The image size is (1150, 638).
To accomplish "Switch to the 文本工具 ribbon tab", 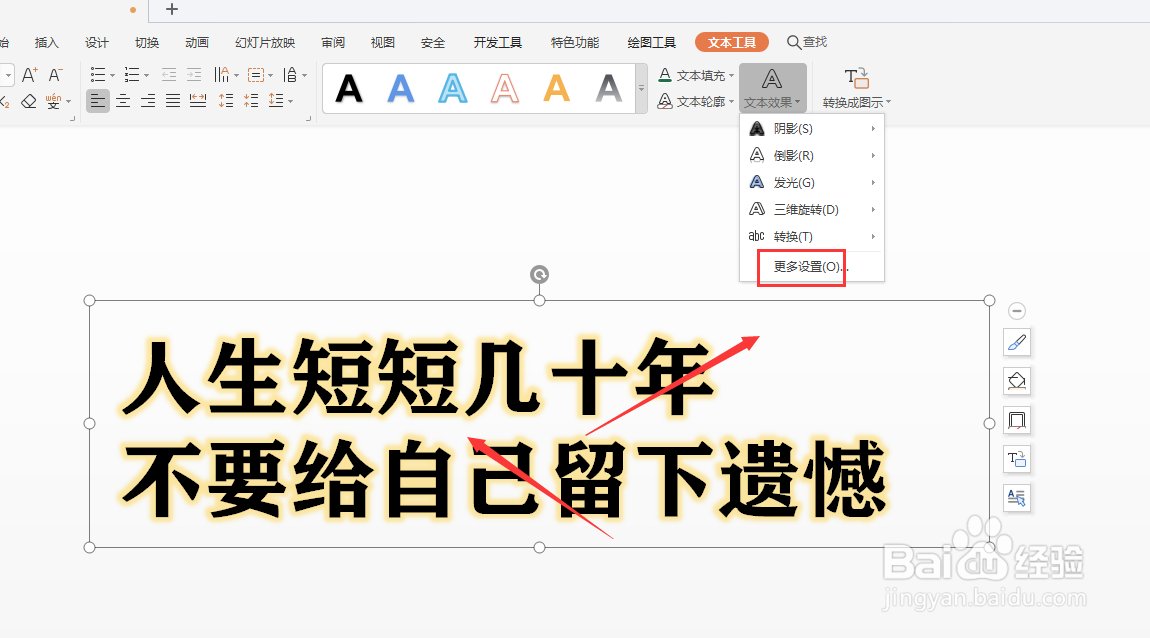I will [731, 42].
